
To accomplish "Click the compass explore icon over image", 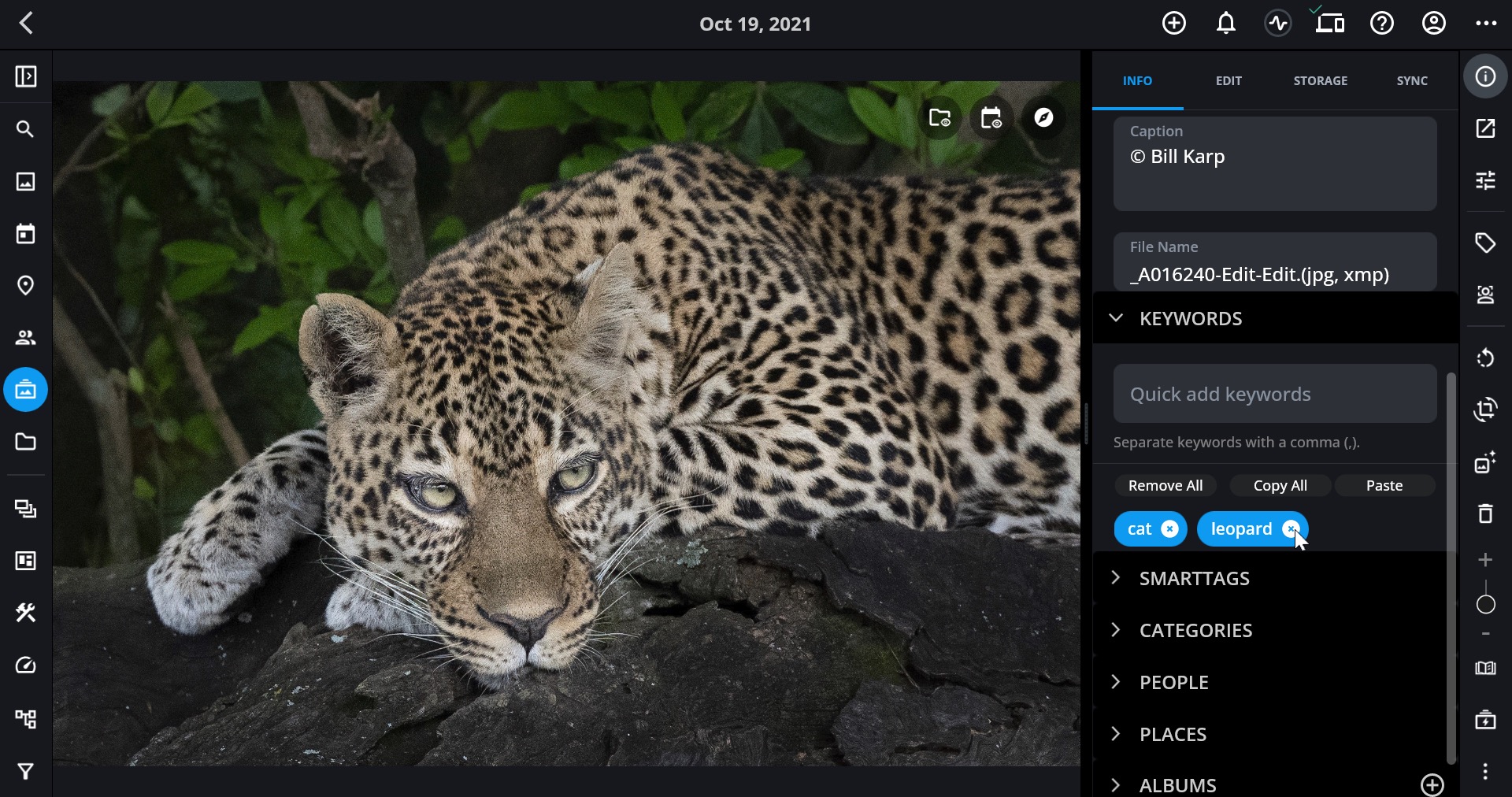I will coord(1044,118).
